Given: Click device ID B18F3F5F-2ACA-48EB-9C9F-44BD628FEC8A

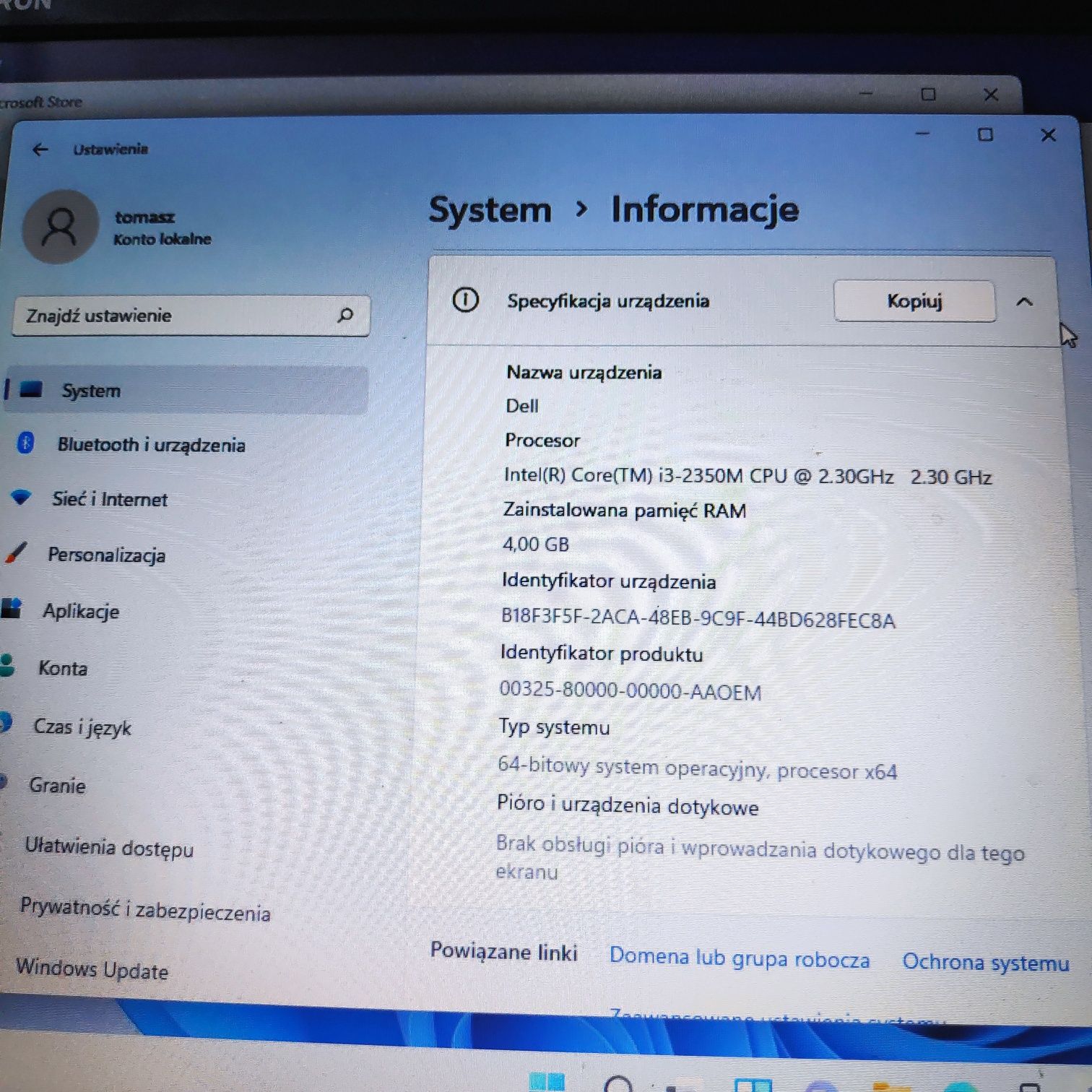Looking at the screenshot, I should coord(698,619).
